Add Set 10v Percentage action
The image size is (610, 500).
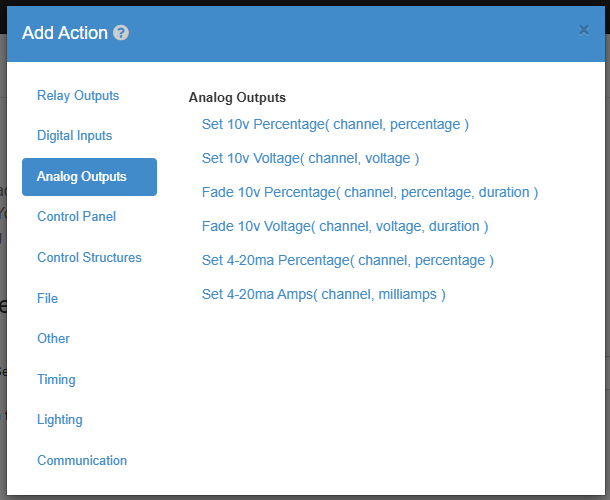pos(335,125)
